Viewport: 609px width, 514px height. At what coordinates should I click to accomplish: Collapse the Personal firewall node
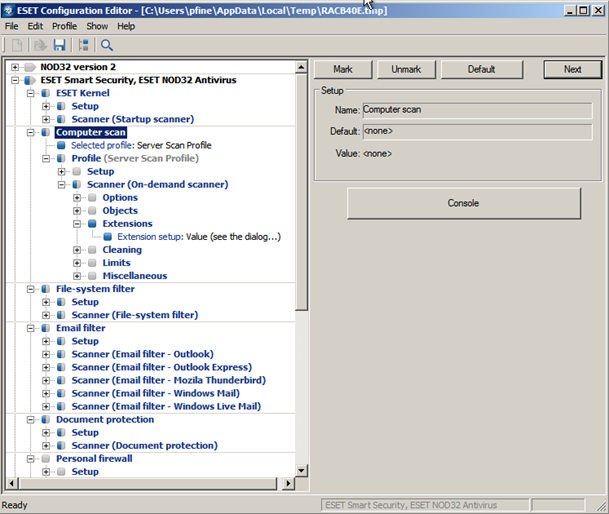point(30,459)
